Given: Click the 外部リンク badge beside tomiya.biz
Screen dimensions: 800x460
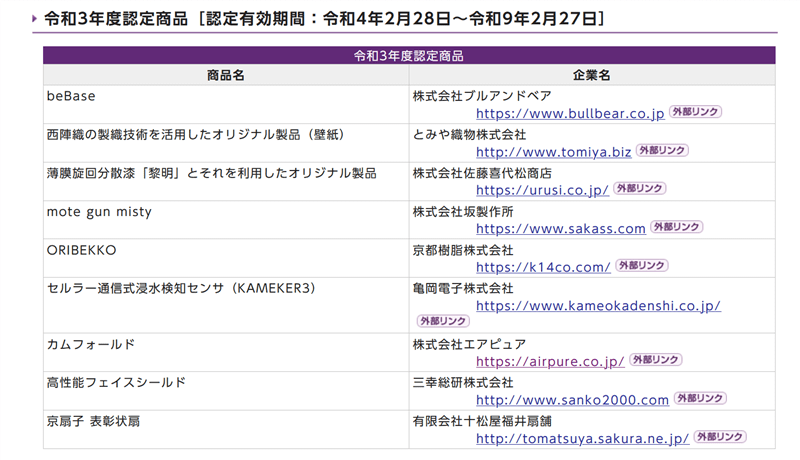Looking at the screenshot, I should 662,150.
